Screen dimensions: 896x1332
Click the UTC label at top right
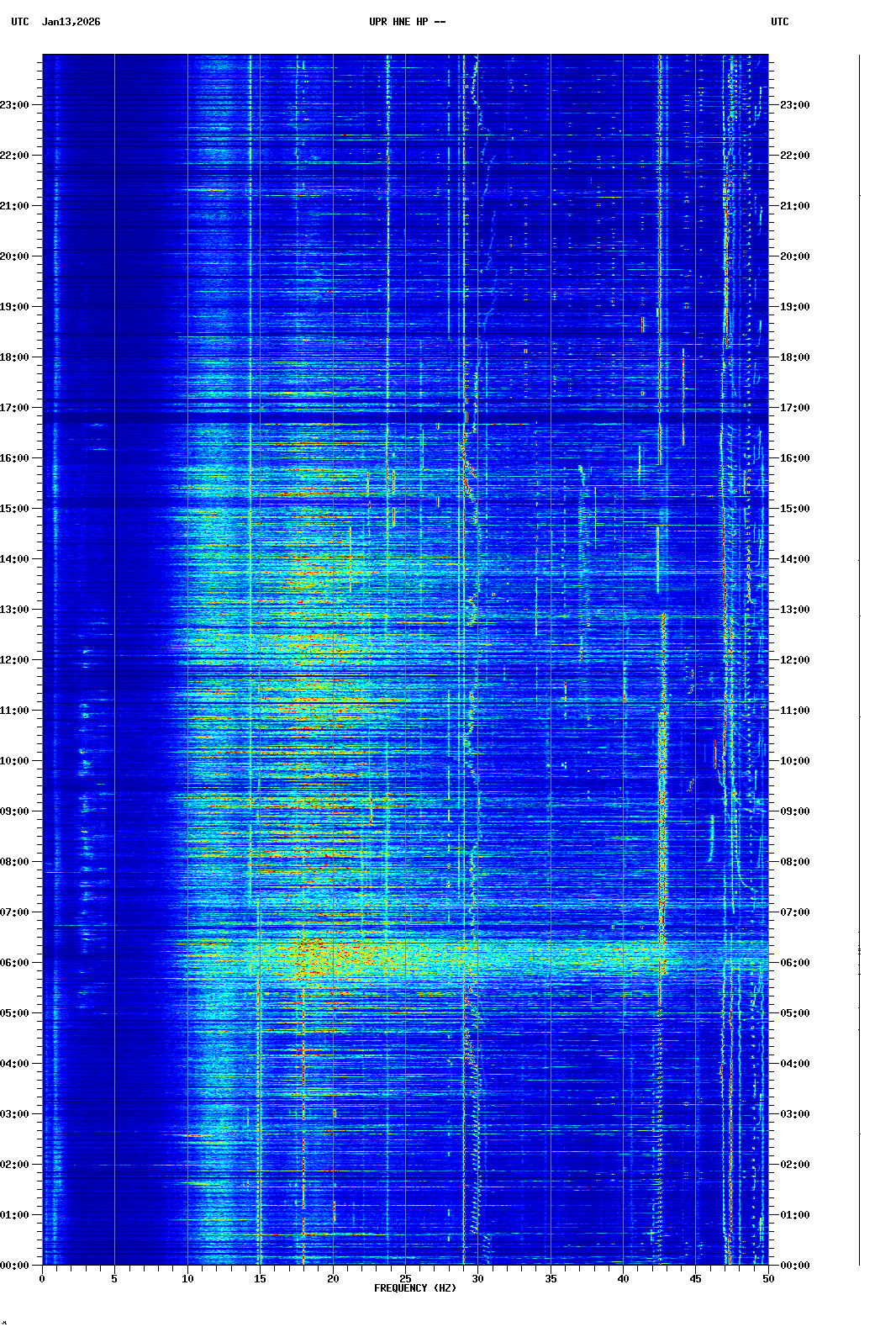[x=779, y=22]
